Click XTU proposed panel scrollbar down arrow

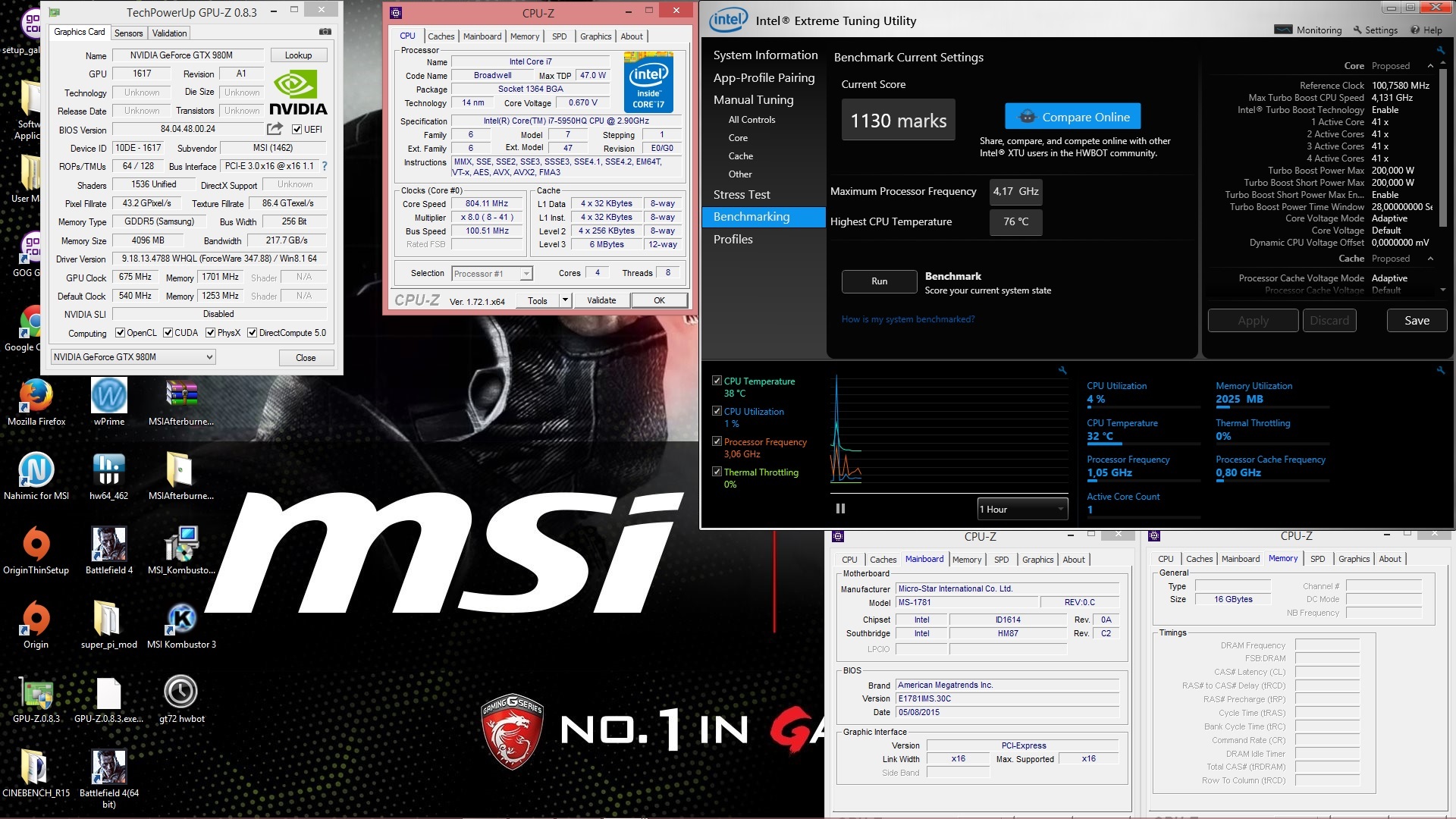click(1443, 290)
